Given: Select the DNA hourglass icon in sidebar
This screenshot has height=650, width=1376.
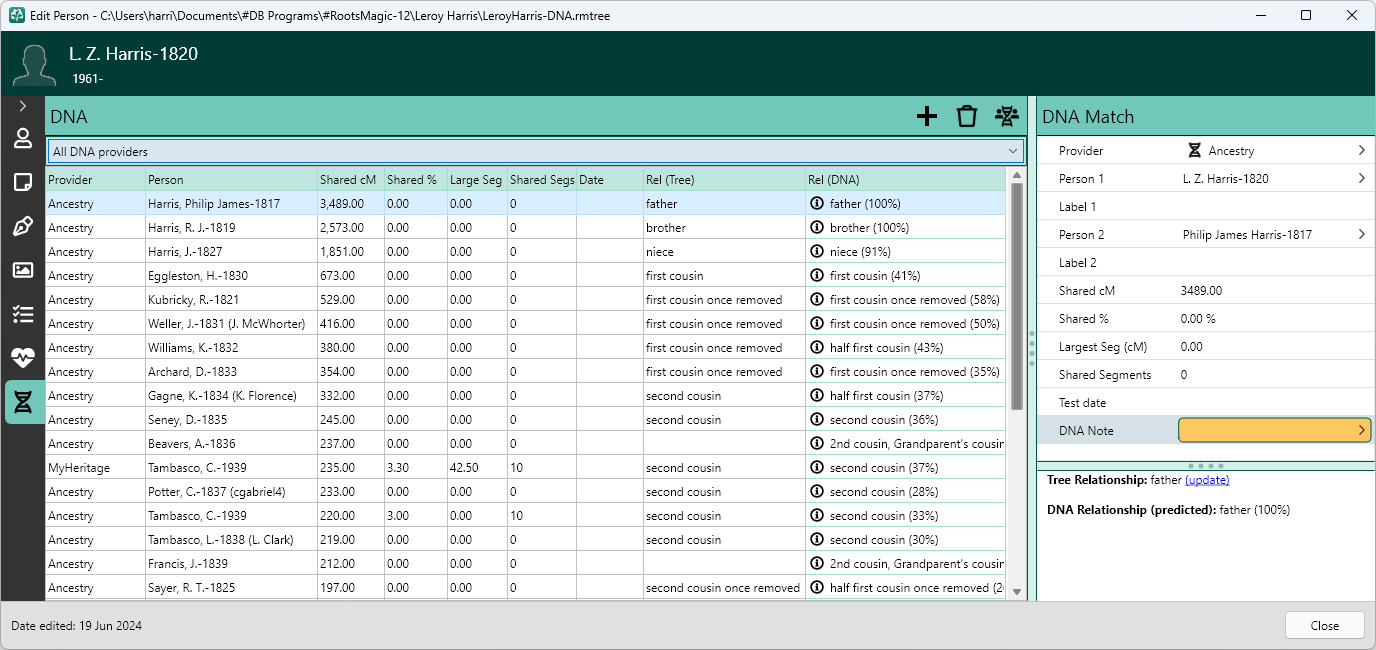Looking at the screenshot, I should [23, 401].
